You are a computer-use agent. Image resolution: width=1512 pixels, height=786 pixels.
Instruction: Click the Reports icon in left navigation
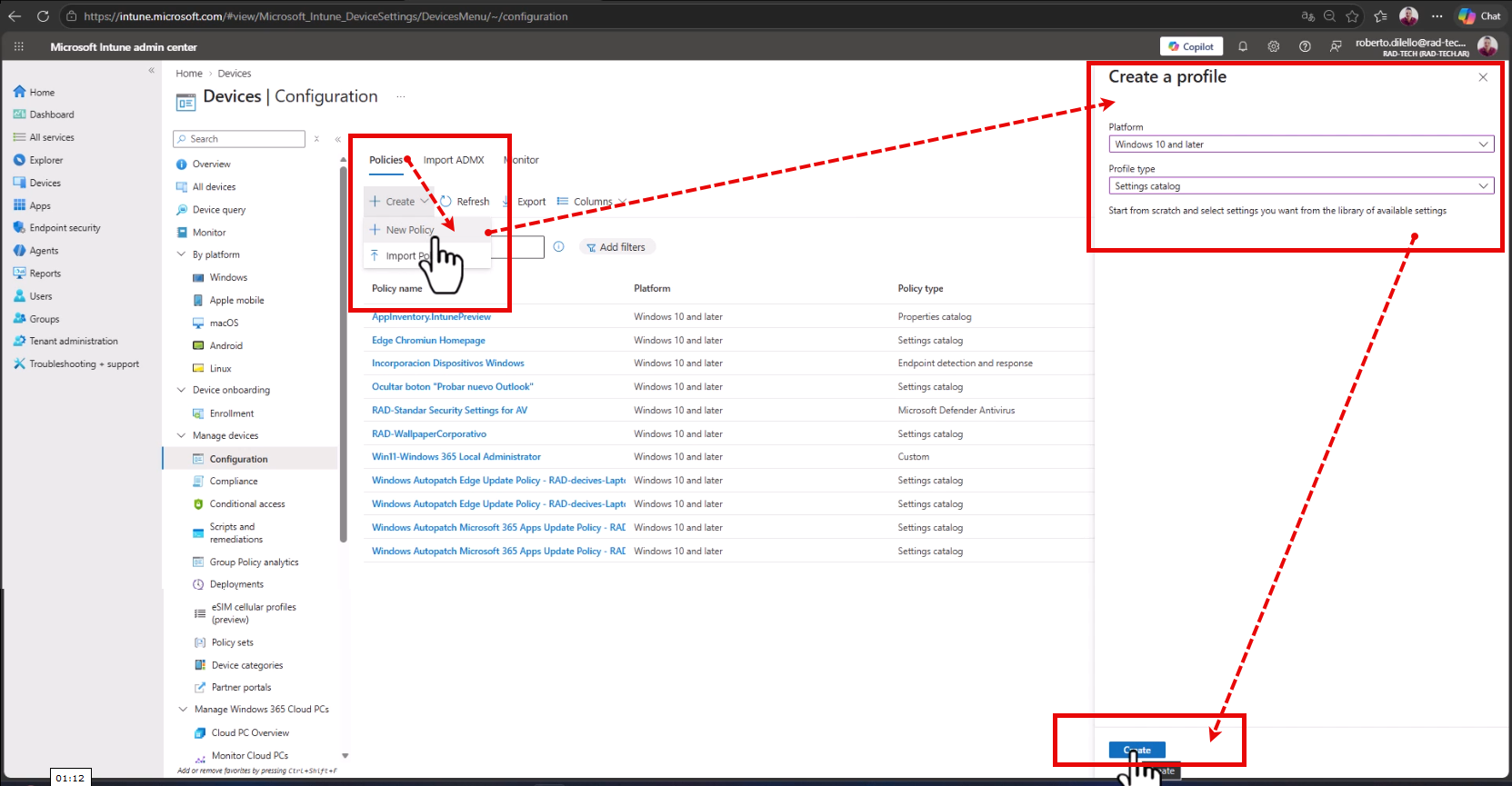point(19,274)
